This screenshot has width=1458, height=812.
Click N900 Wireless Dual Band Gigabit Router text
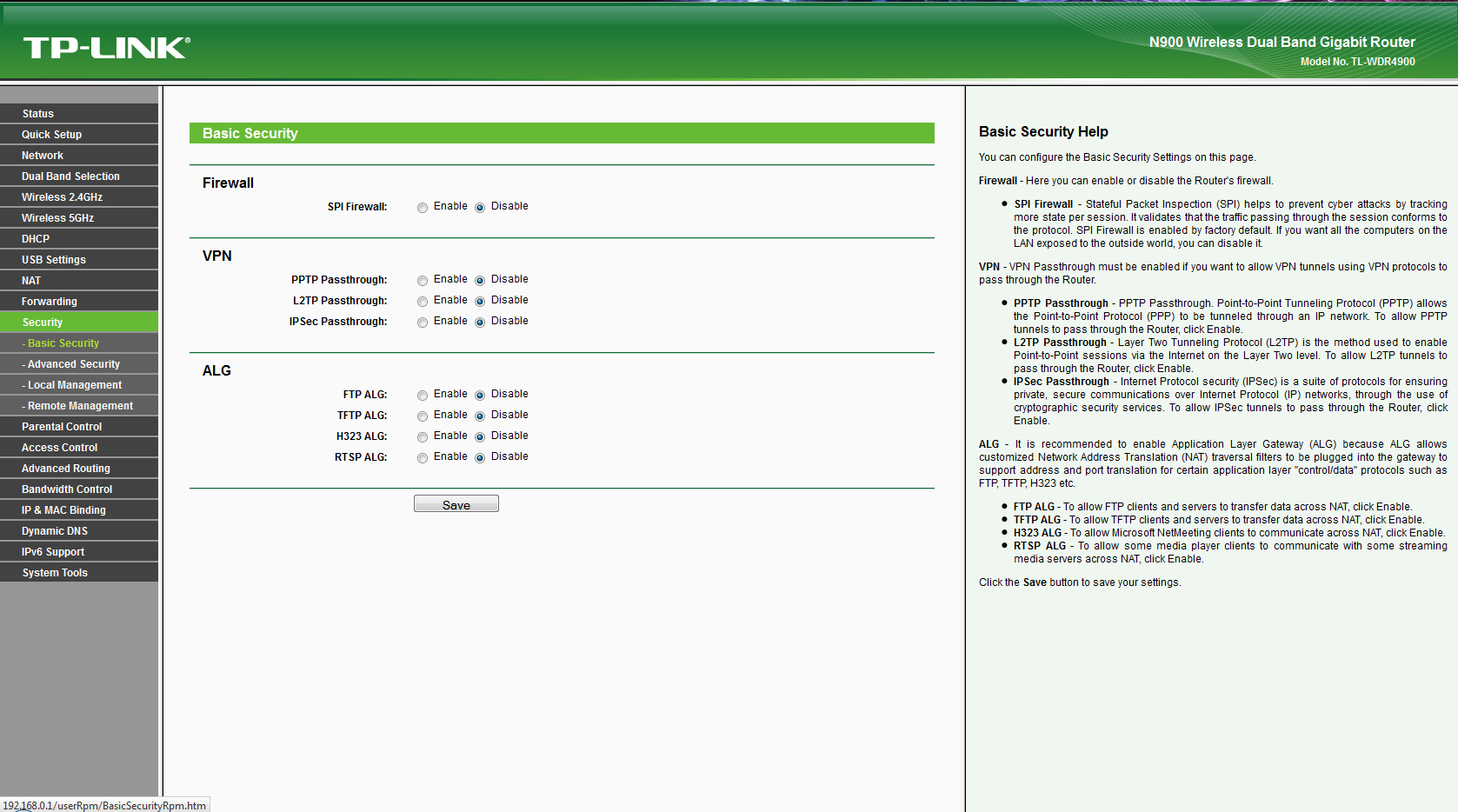click(1282, 43)
